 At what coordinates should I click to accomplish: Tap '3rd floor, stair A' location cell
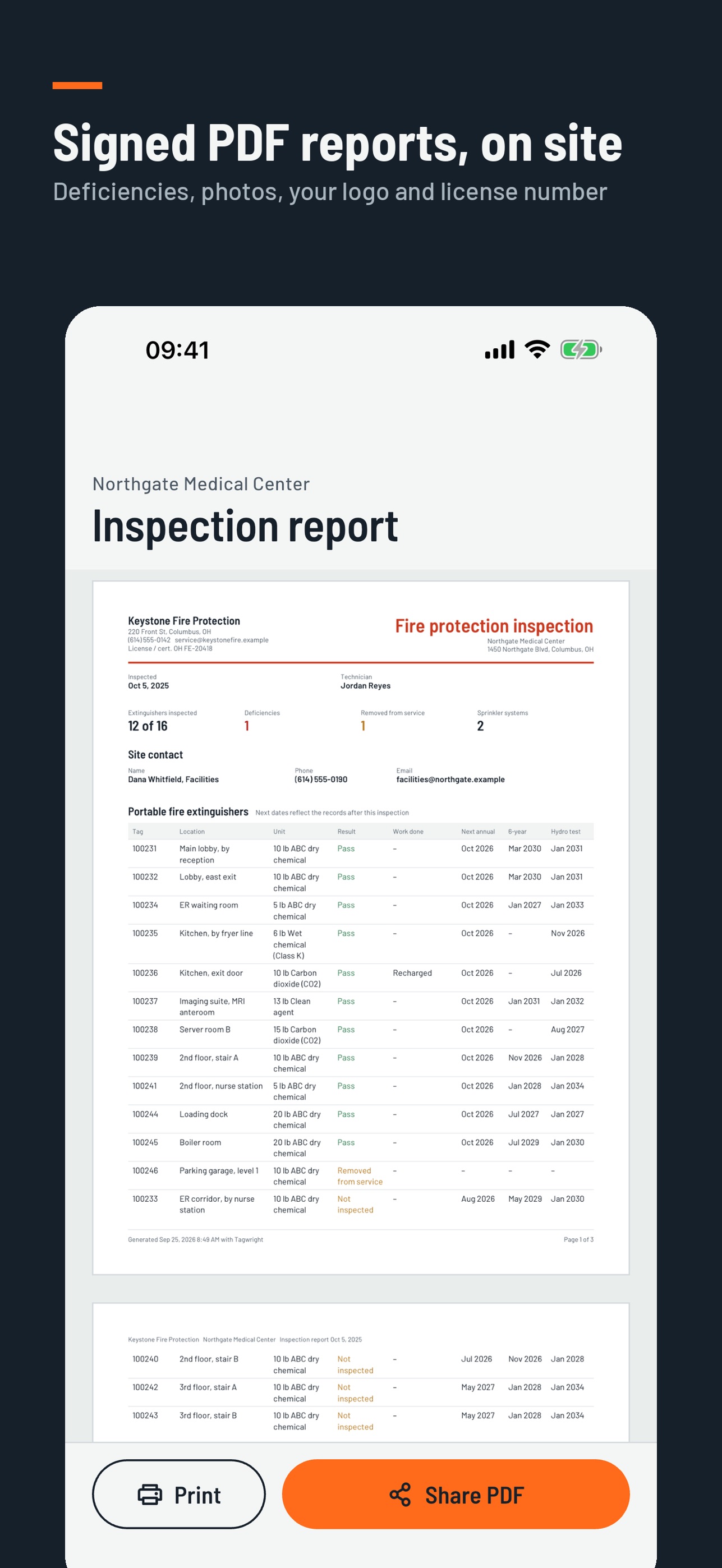(208, 1387)
